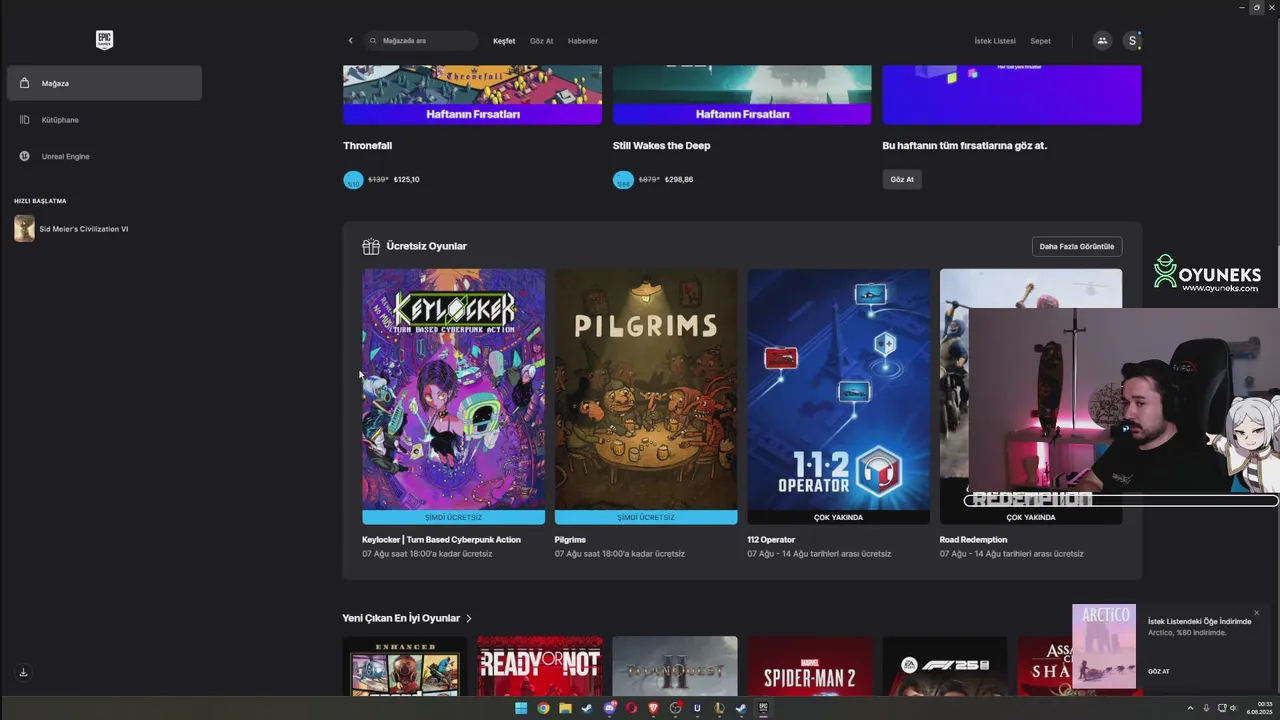Open the taskbar clock and date
This screenshot has width=1280, height=720.
tap(1259, 708)
